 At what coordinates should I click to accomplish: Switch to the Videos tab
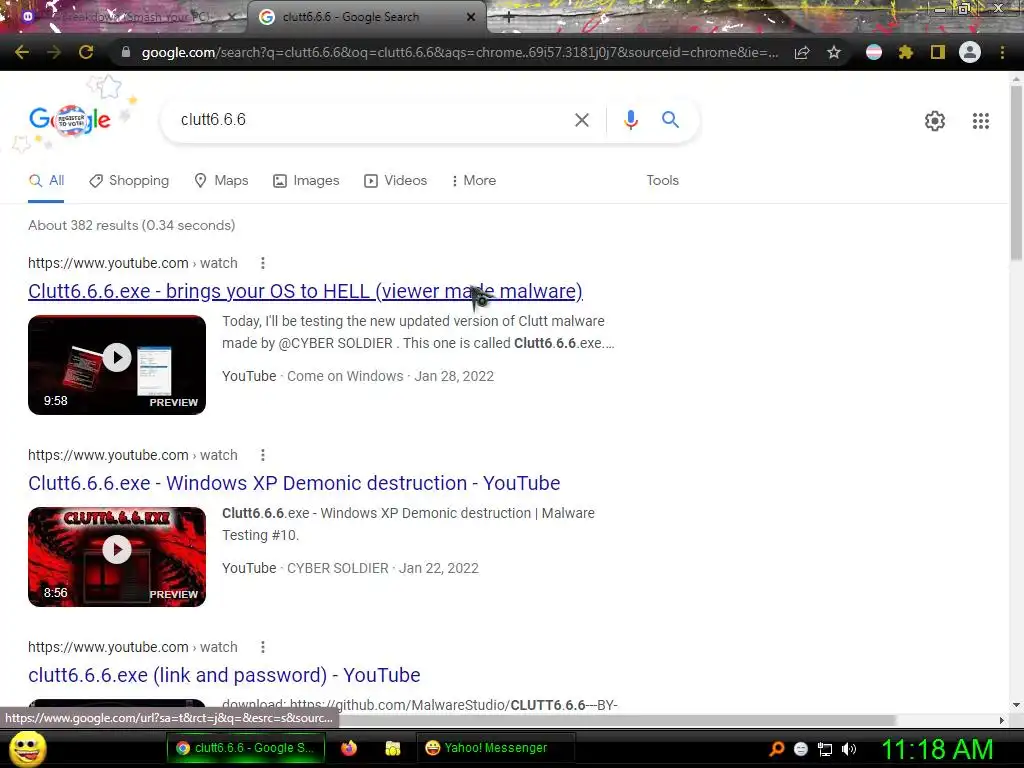coord(396,181)
